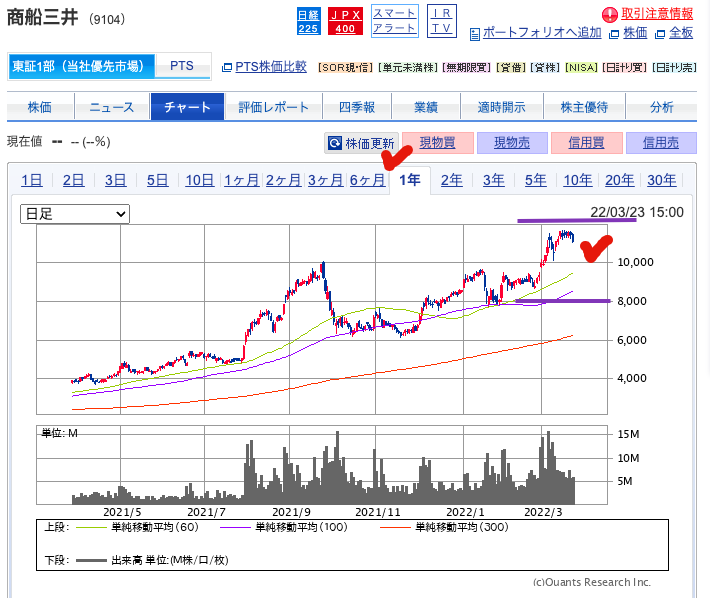Select the 東証1部（当社優先市場） market tab

[81, 67]
